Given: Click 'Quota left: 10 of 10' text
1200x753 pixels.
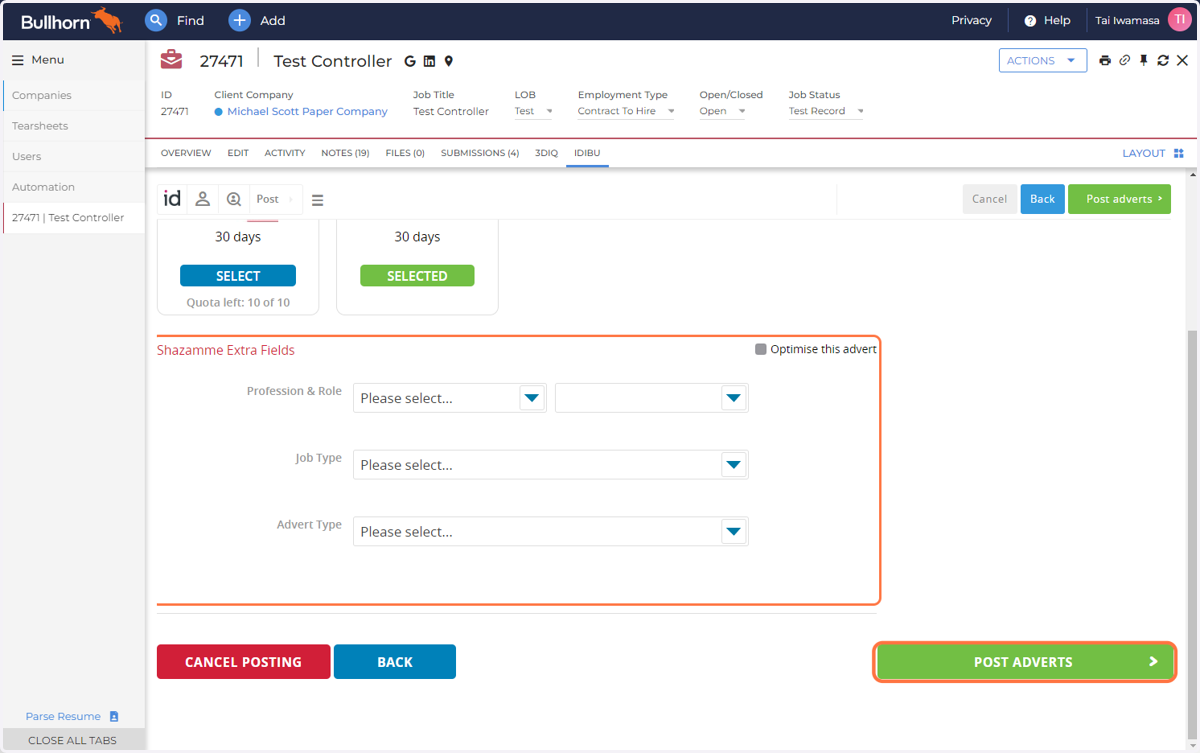Looking at the screenshot, I should [x=238, y=302].
